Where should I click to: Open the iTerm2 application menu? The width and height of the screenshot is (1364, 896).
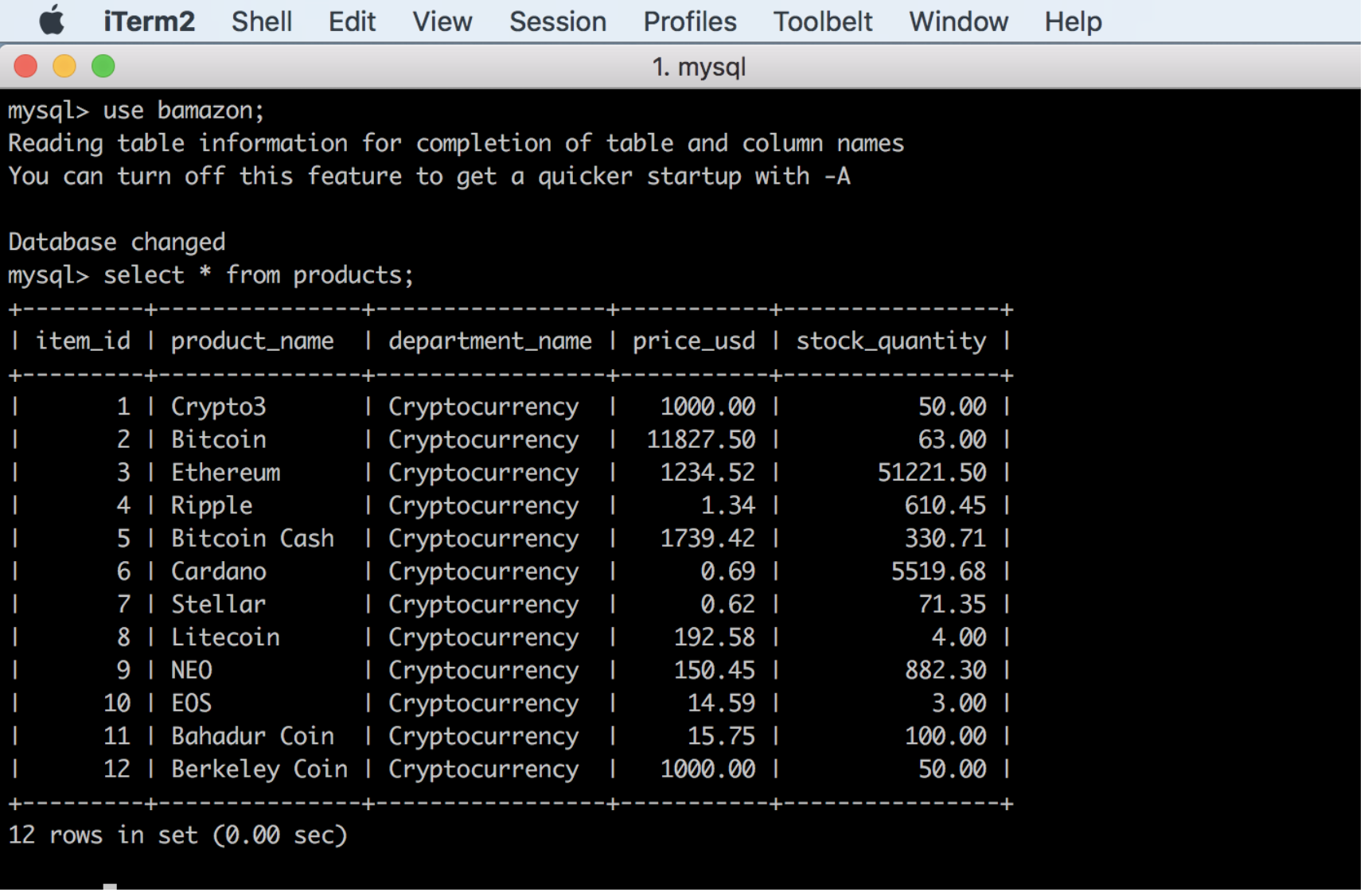pos(149,21)
